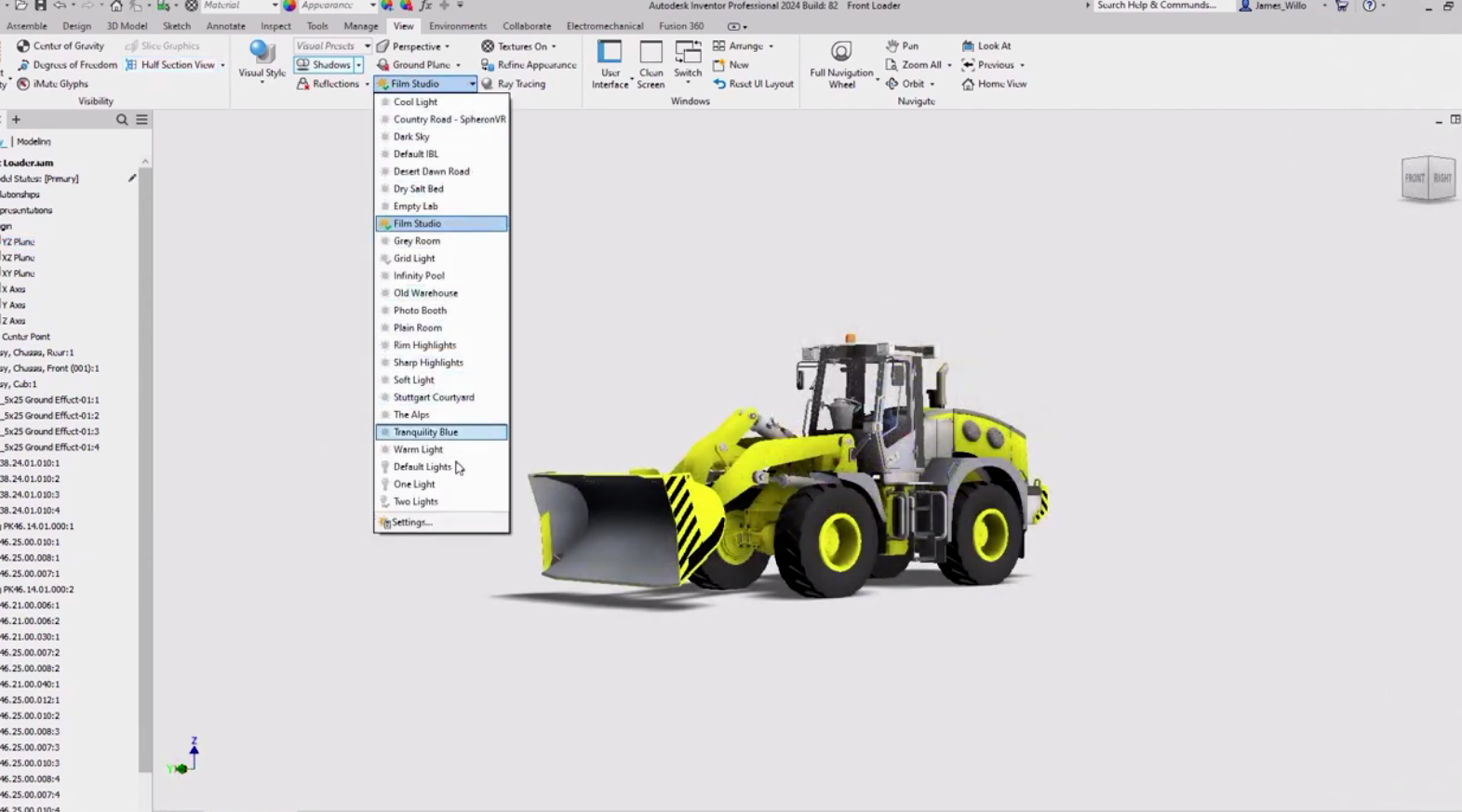Image resolution: width=1462 pixels, height=812 pixels.
Task: Go to the Previous view
Action: tap(988, 65)
